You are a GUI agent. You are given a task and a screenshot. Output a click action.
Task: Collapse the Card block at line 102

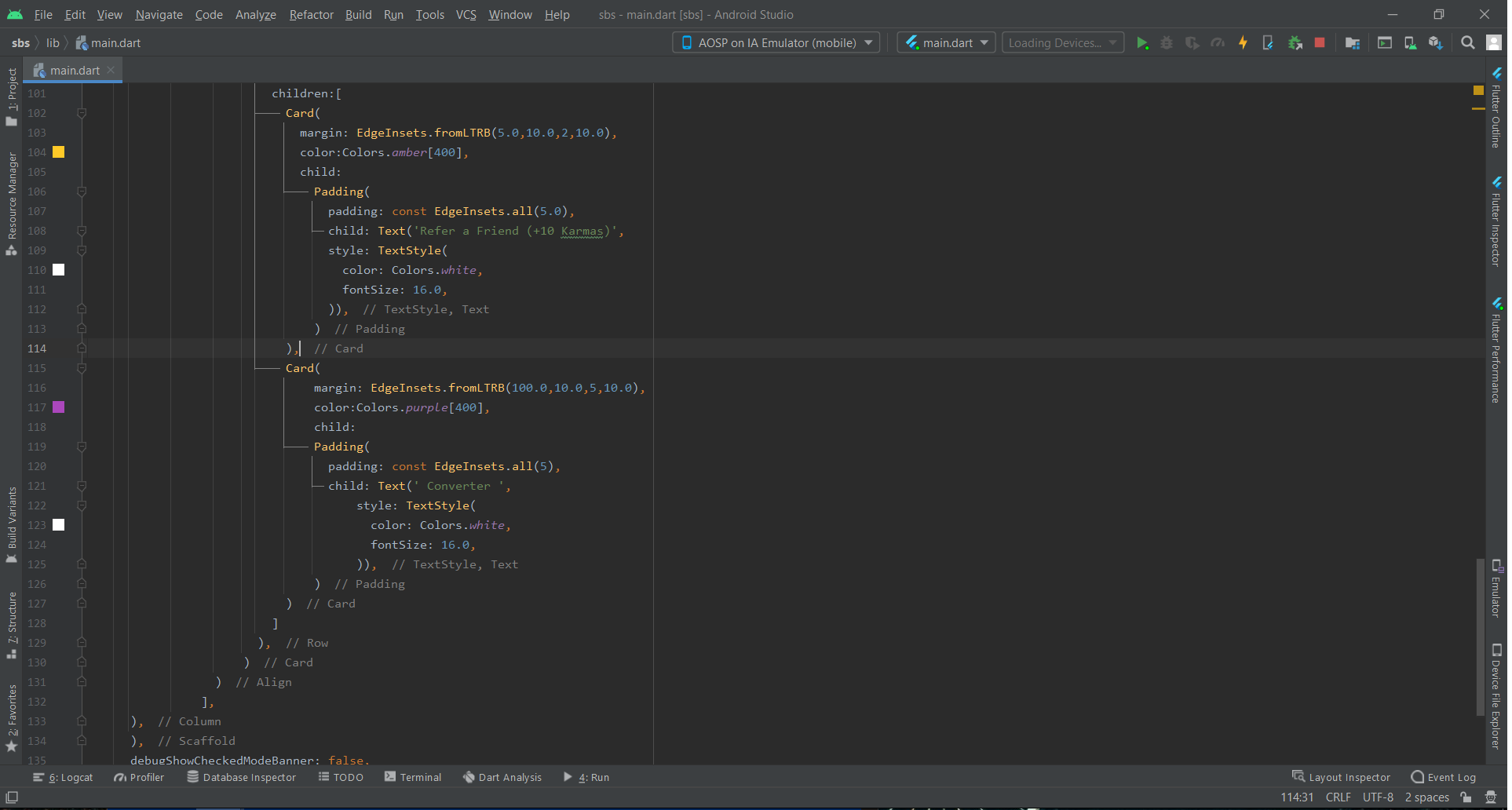82,113
